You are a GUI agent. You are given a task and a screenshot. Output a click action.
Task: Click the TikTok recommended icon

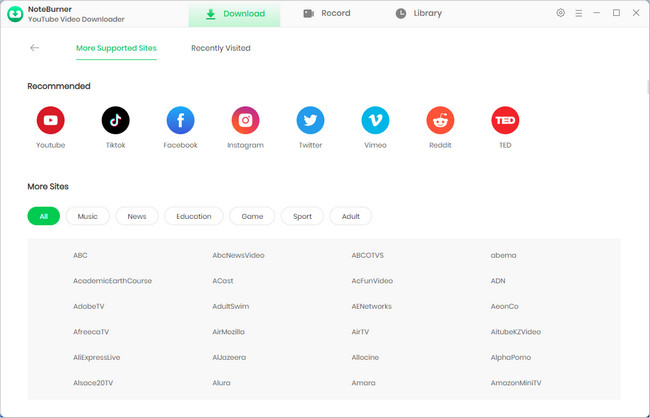pyautogui.click(x=116, y=121)
